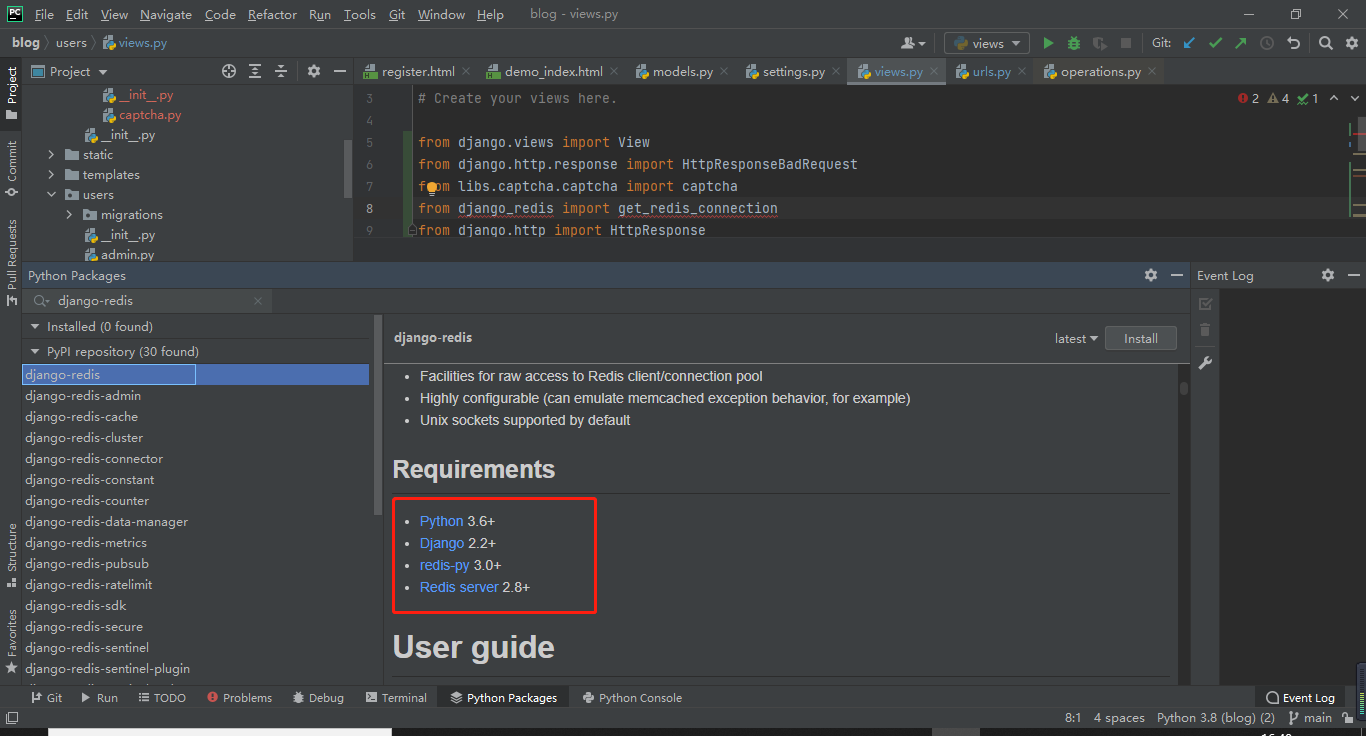The width and height of the screenshot is (1366, 736).
Task: Click the package description vertical scrollbar
Action: pos(1184,388)
